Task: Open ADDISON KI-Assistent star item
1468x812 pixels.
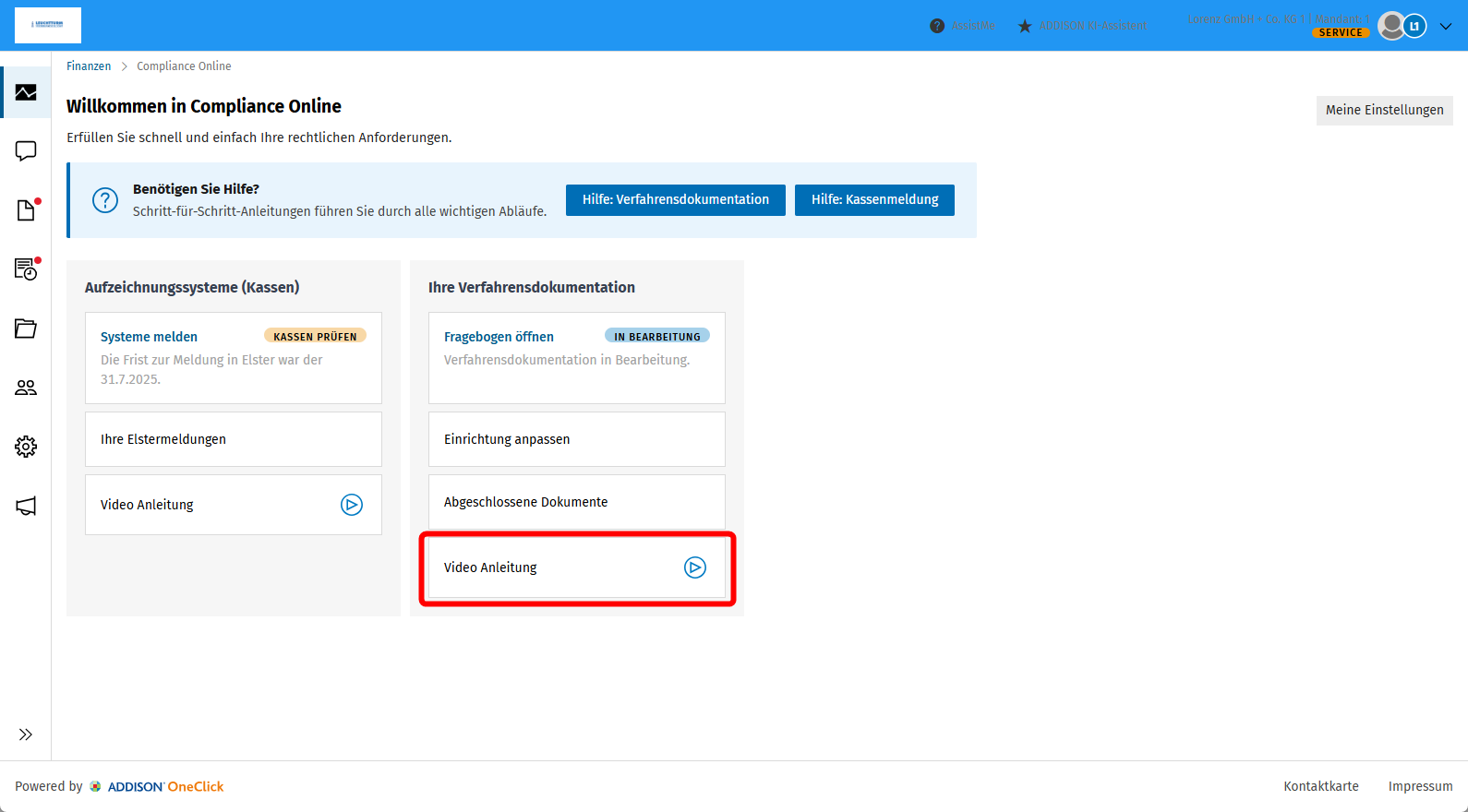Action: (x=1082, y=26)
